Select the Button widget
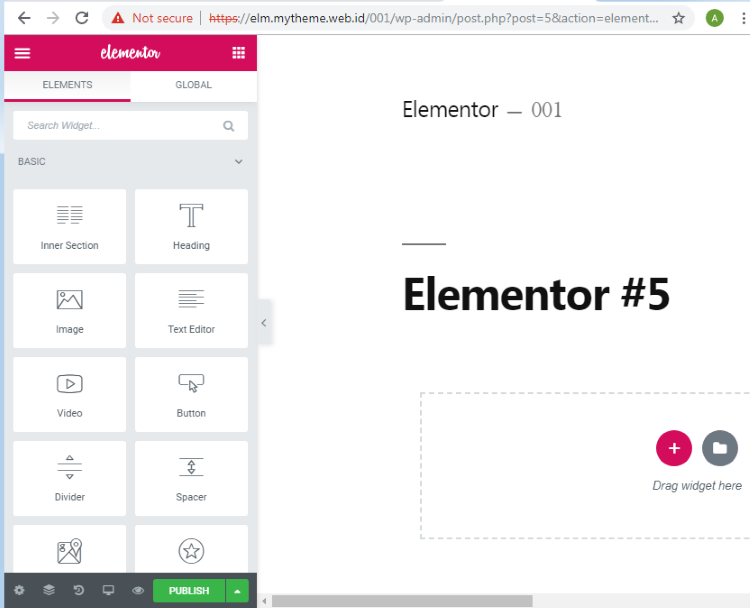Image resolution: width=750 pixels, height=608 pixels. tap(191, 394)
